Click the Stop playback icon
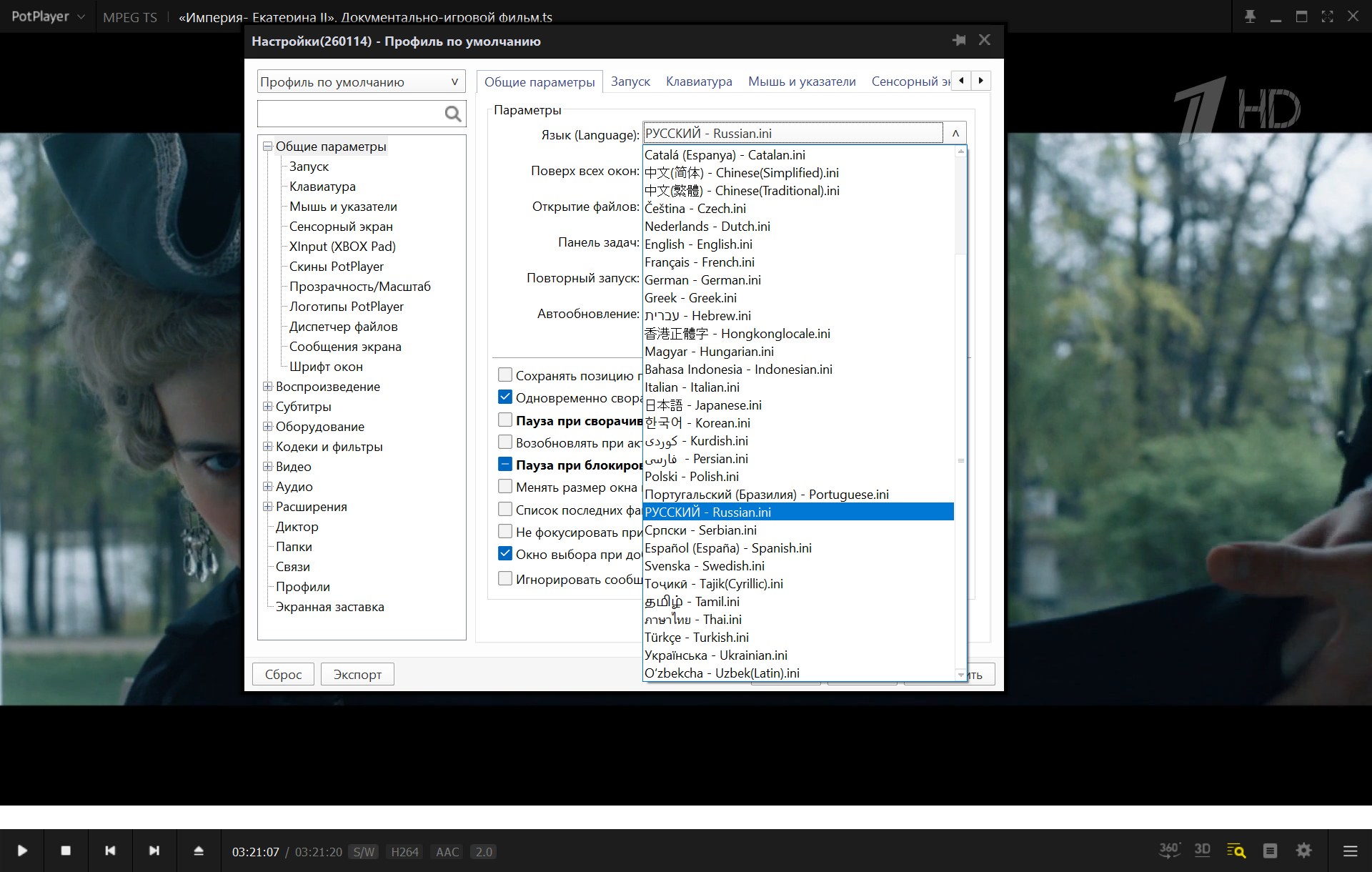The image size is (1372, 872). 66,851
